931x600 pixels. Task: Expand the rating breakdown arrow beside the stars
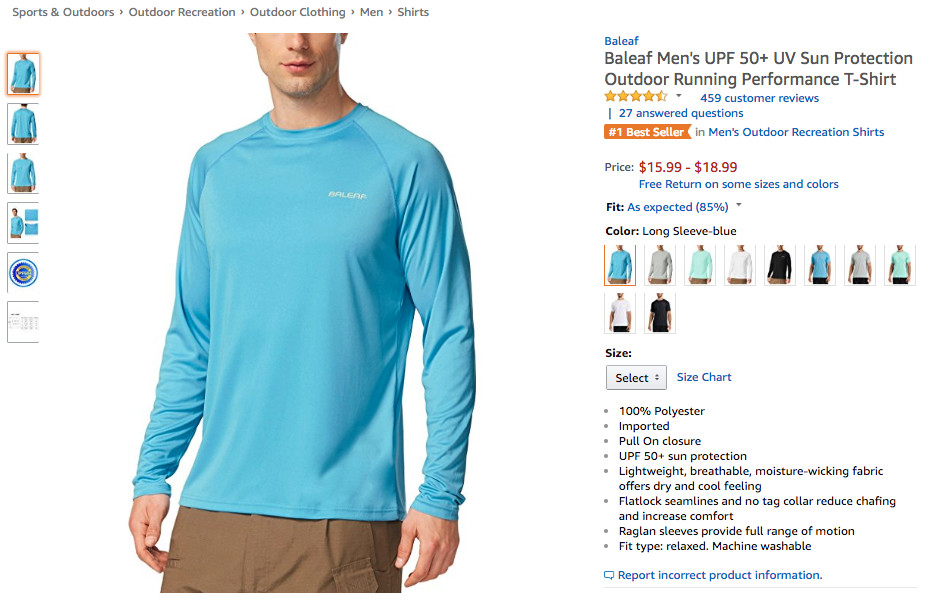click(x=679, y=97)
